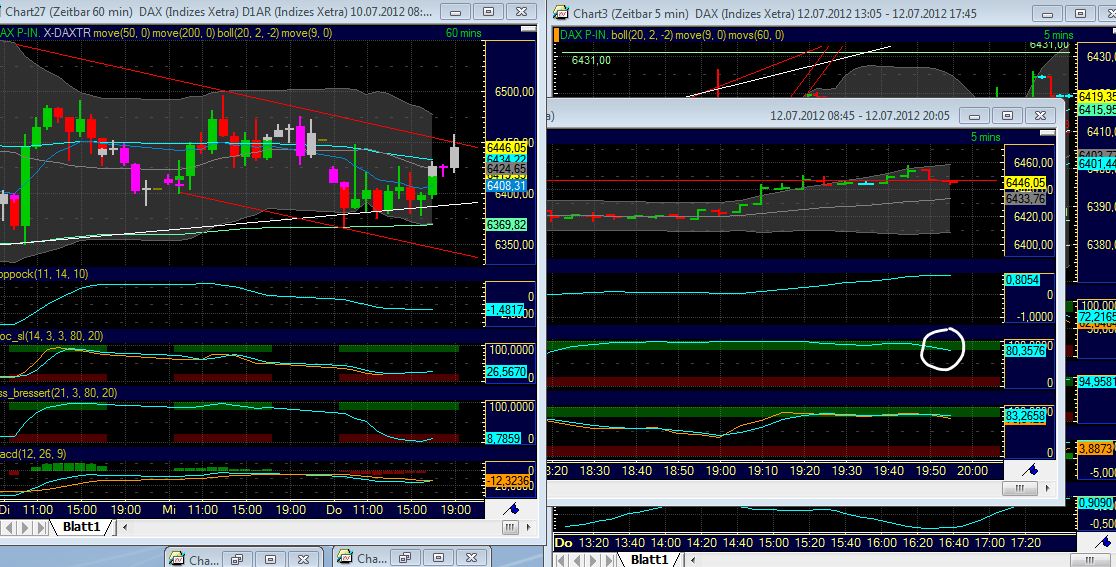Click the blue 6408,31 price tag in Chart27
The width and height of the screenshot is (1116, 567).
[506, 186]
